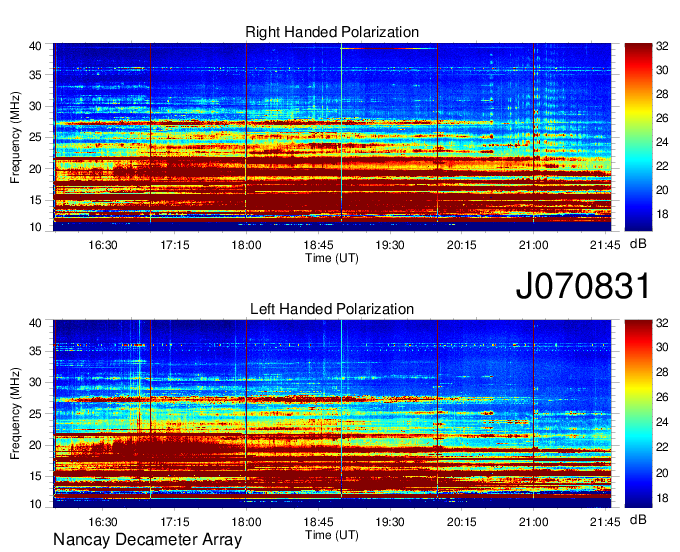Click the 15 MHz tick label on bottom plot

point(35,476)
